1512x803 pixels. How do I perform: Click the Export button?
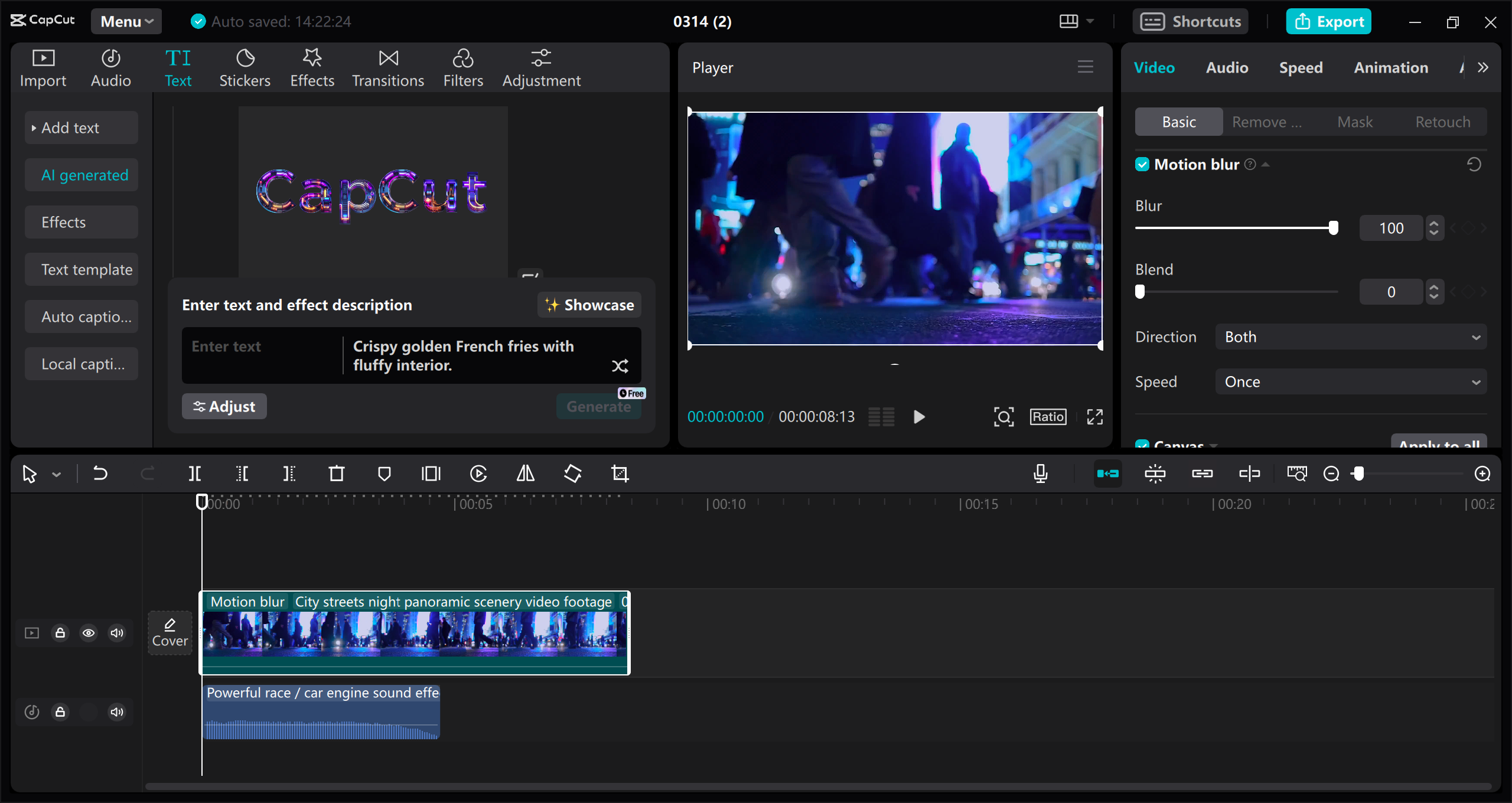[x=1328, y=21]
